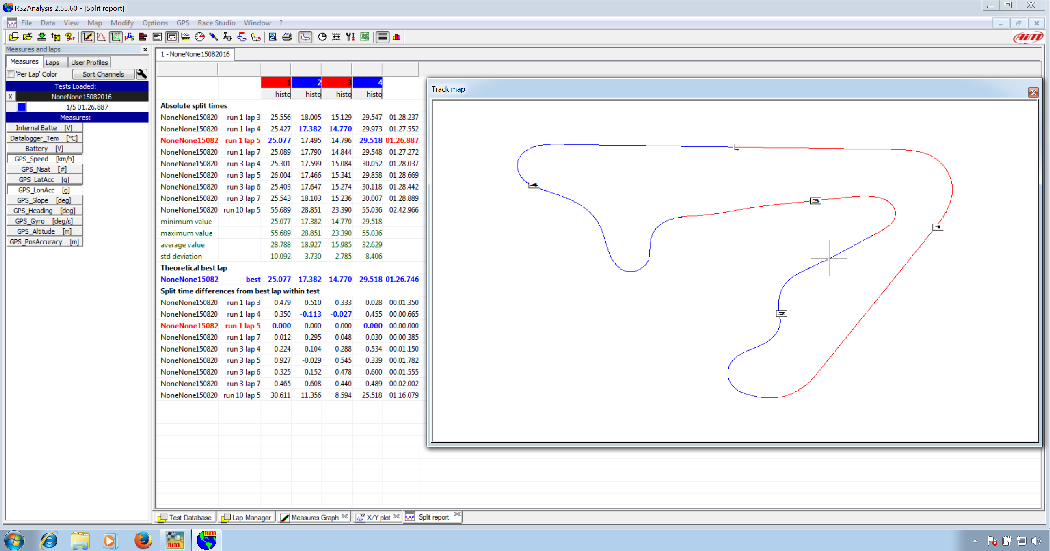The height and width of the screenshot is (551, 1050).
Task: Toggle the GPS_Speed channel button
Action: (44, 159)
